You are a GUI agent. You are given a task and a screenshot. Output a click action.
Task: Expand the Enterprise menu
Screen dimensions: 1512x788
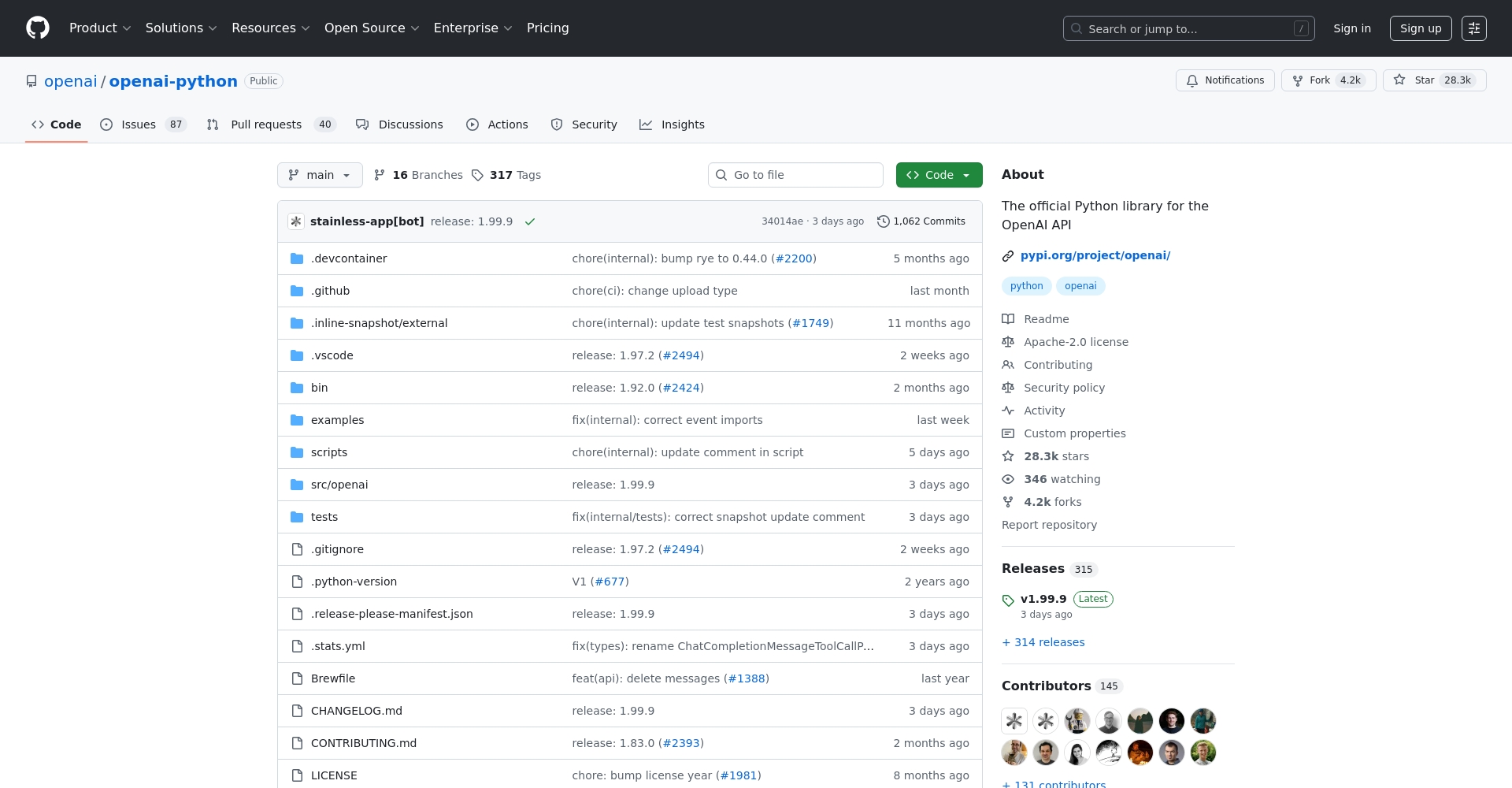click(472, 28)
